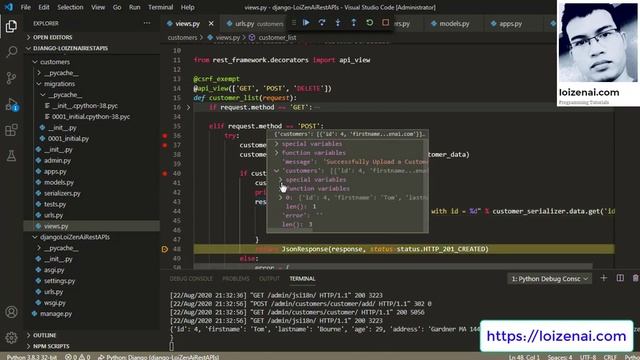Click Python: Django debug config in status bar
640x360 pixels.
pos(159,357)
